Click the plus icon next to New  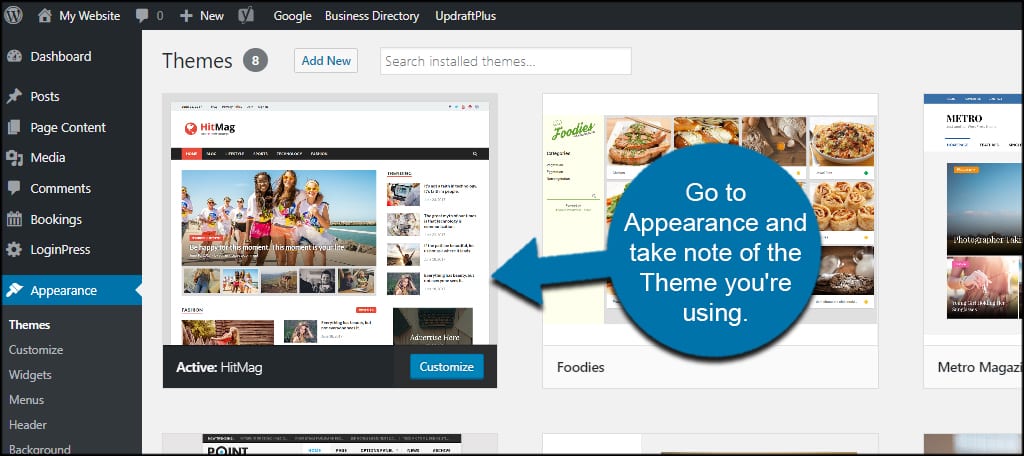click(186, 16)
